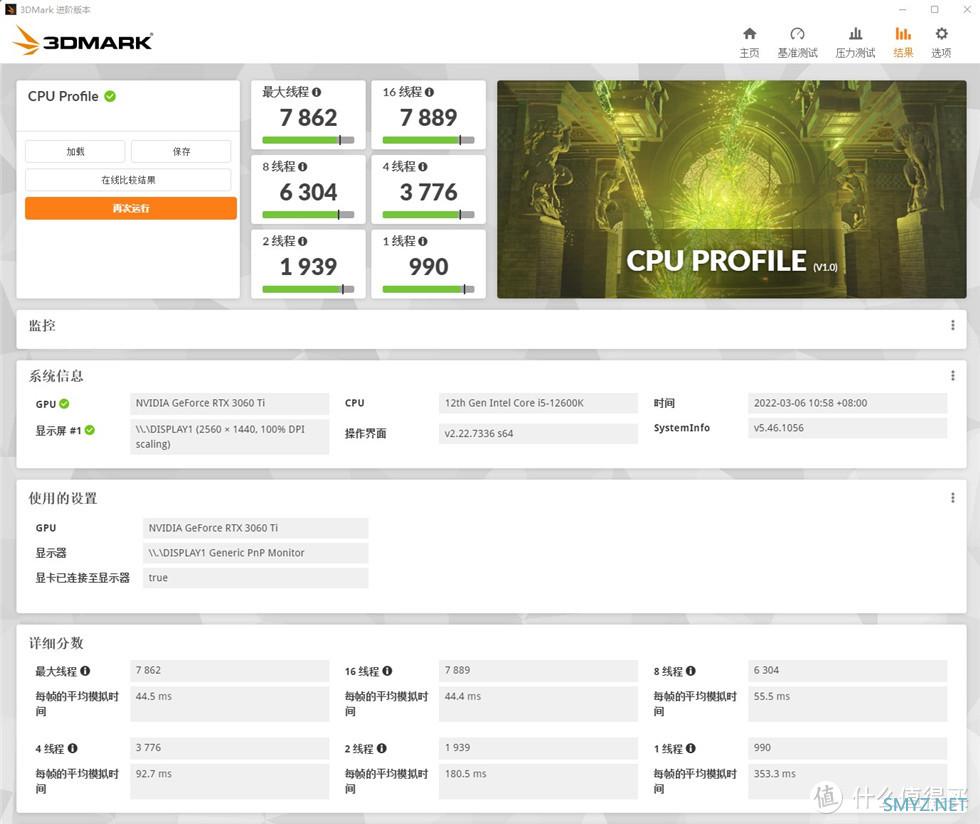Click the 显示器 value "Generic PnP Monitor"
Image resolution: width=980 pixels, height=824 pixels.
pos(256,553)
